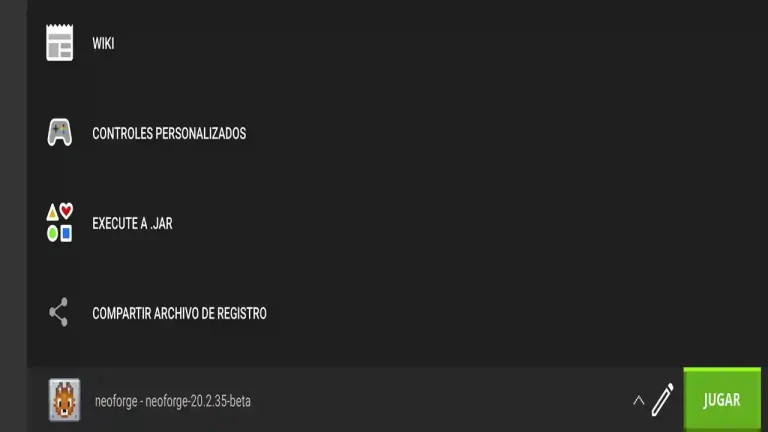Viewport: 768px width, 432px height.
Task: Select COMPARTIR ARCHIVO DE REGISTRO entry
Action: click(x=179, y=313)
